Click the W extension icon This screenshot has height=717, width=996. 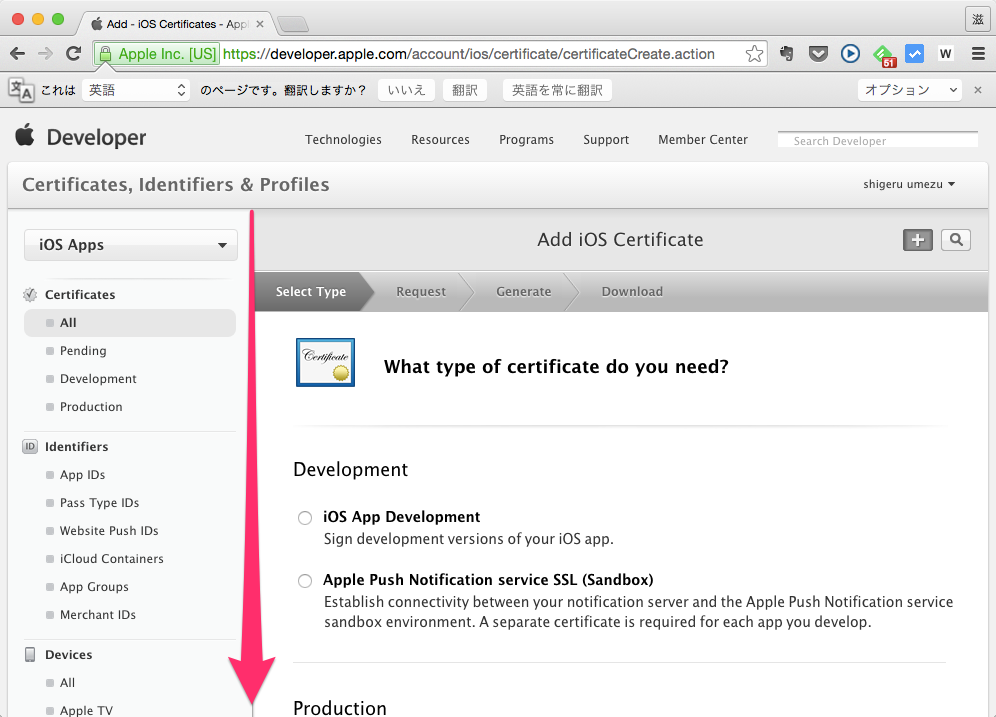click(946, 54)
